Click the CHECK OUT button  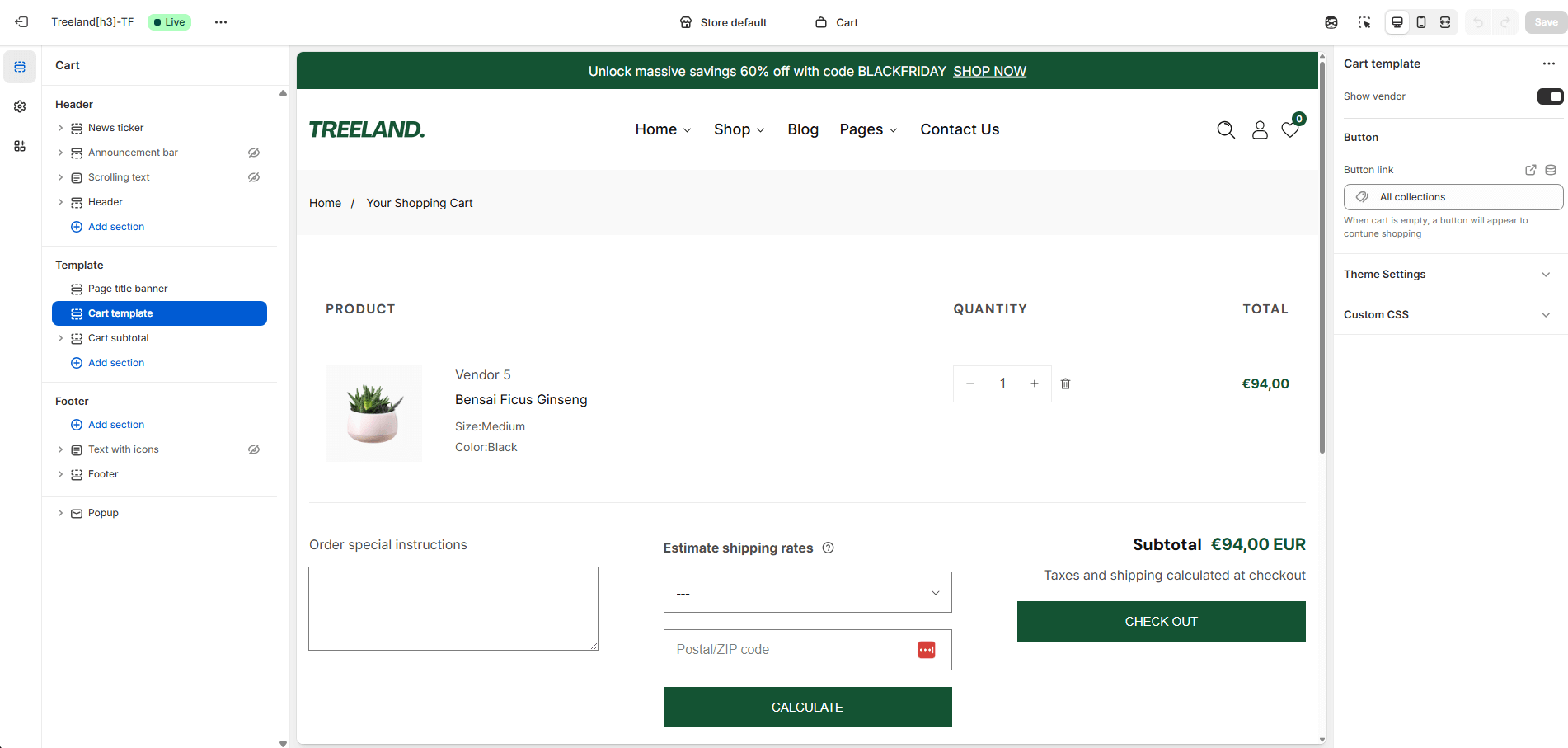point(1161,621)
